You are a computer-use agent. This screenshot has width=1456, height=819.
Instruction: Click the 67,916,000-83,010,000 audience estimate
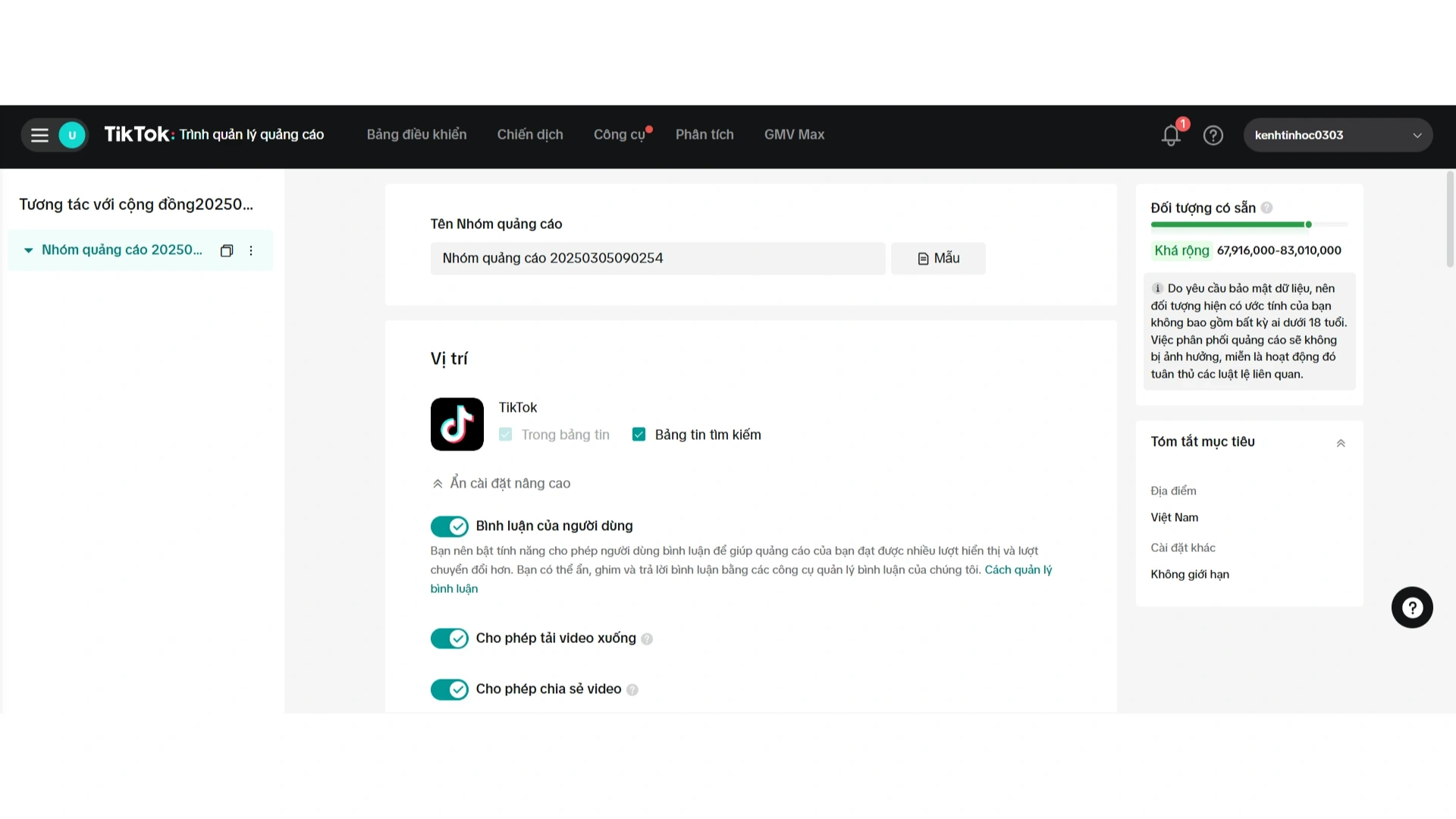click(1279, 250)
